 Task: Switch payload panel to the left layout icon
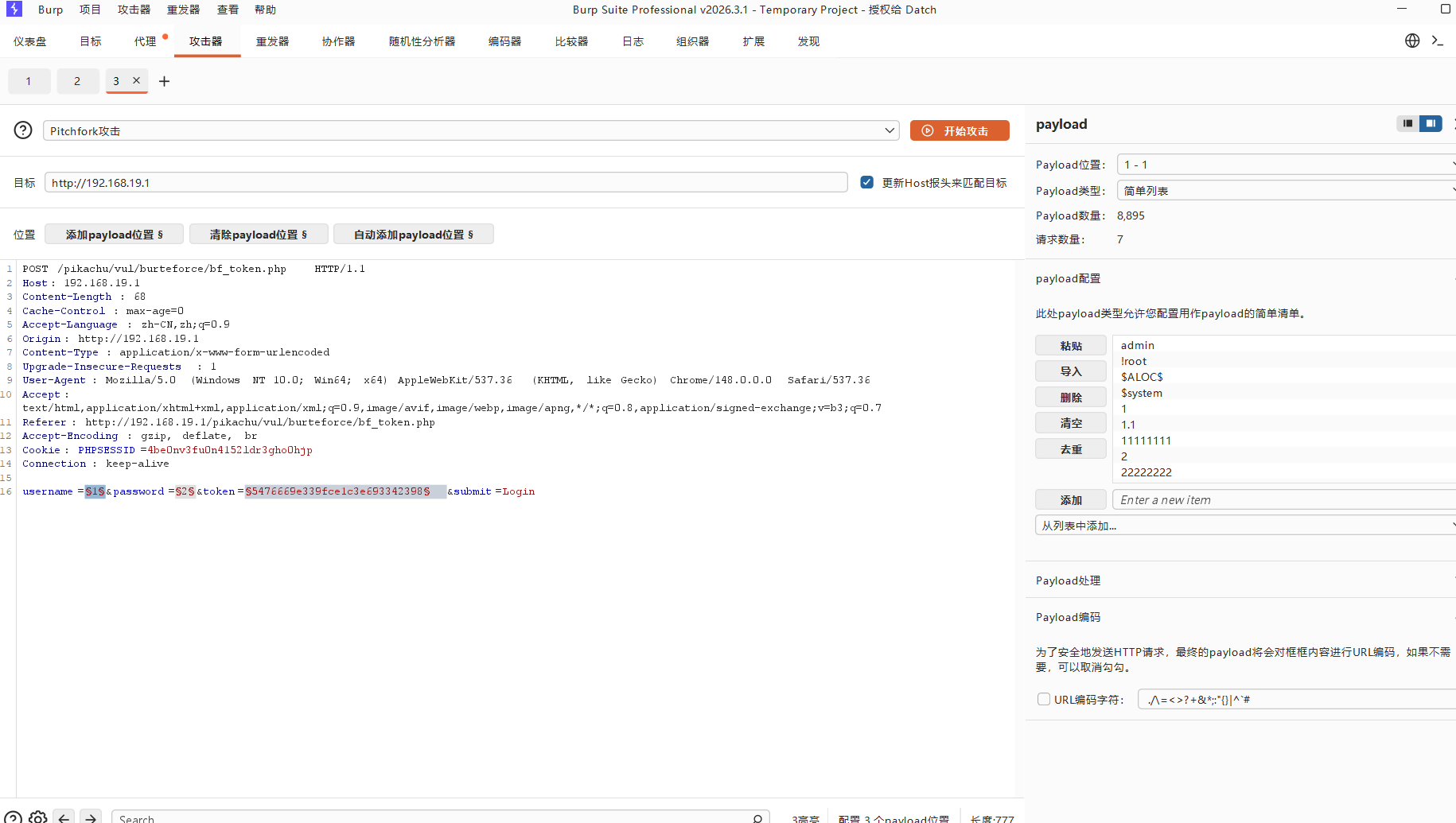1408,123
